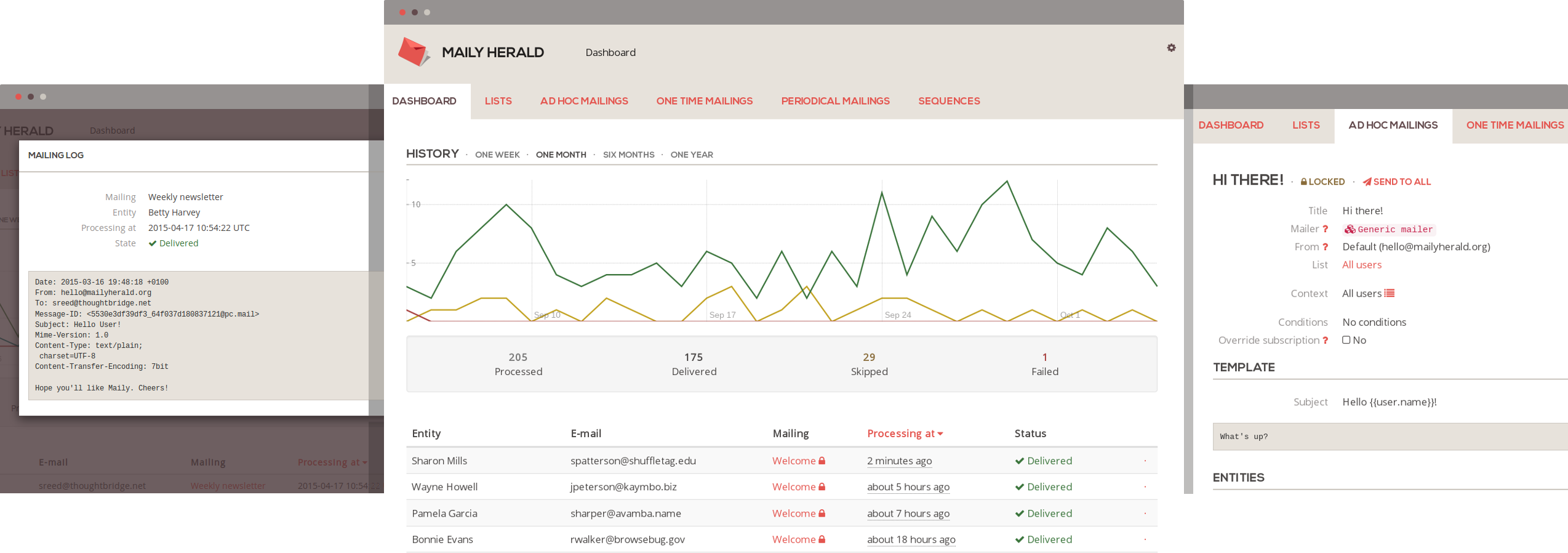Click entity Betty Harvey in Mailing Log
Screen dimensions: 1568x553
(x=174, y=212)
